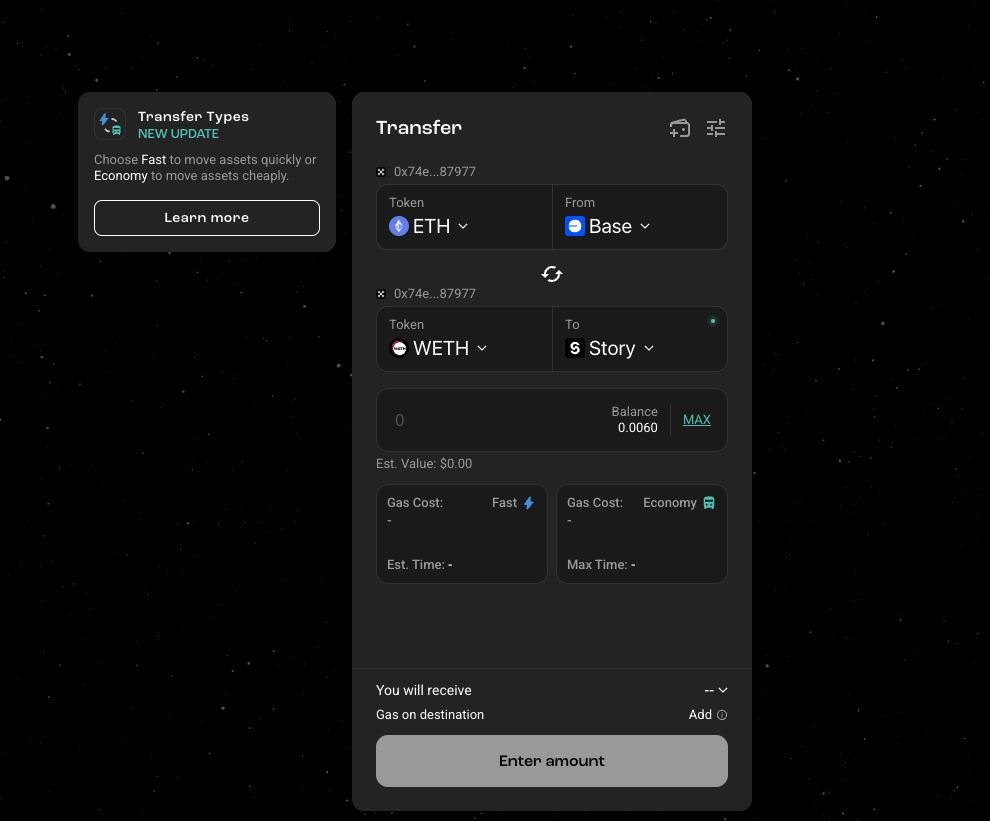Click the wallet icon by the source address
Viewport: 990px width, 821px height.
[x=381, y=172]
